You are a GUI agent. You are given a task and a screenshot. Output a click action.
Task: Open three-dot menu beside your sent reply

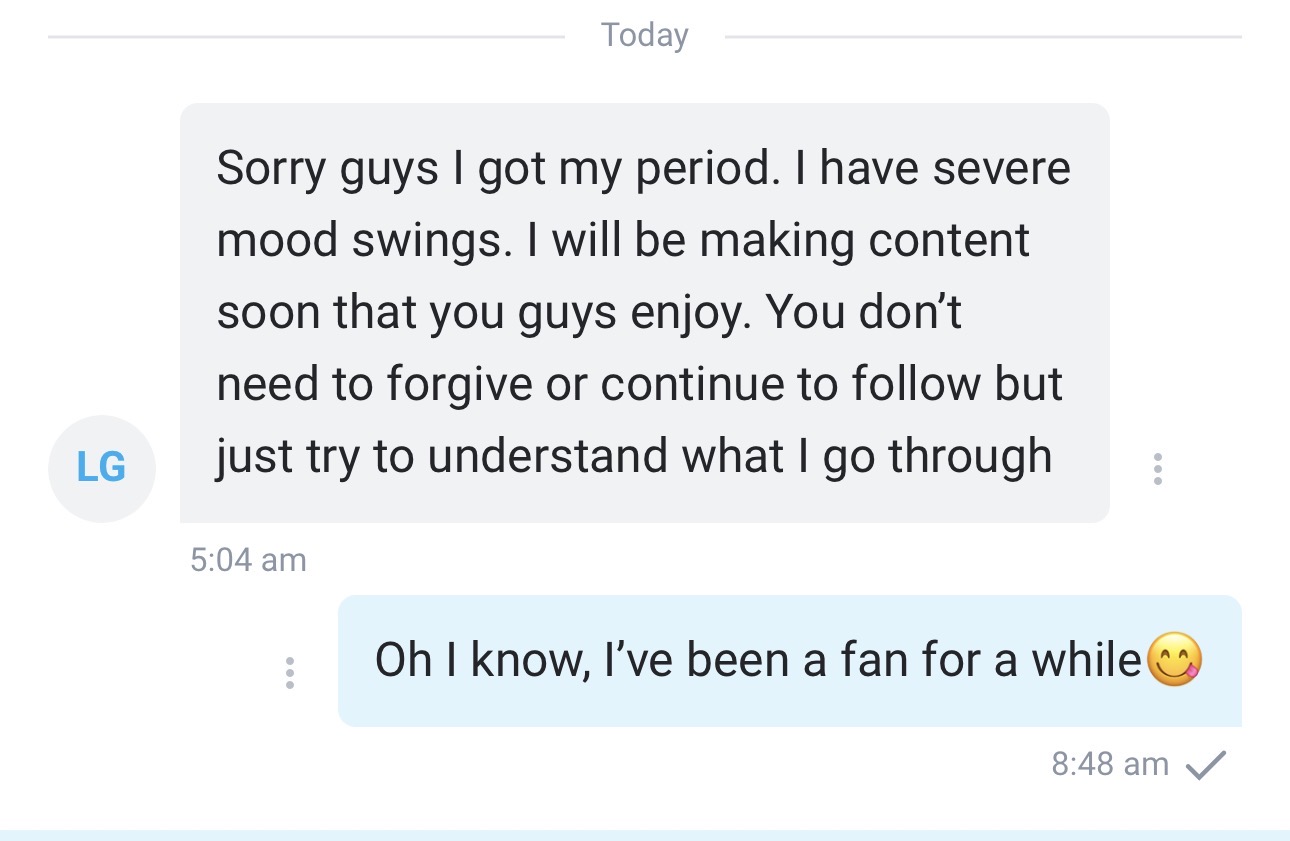(290, 673)
